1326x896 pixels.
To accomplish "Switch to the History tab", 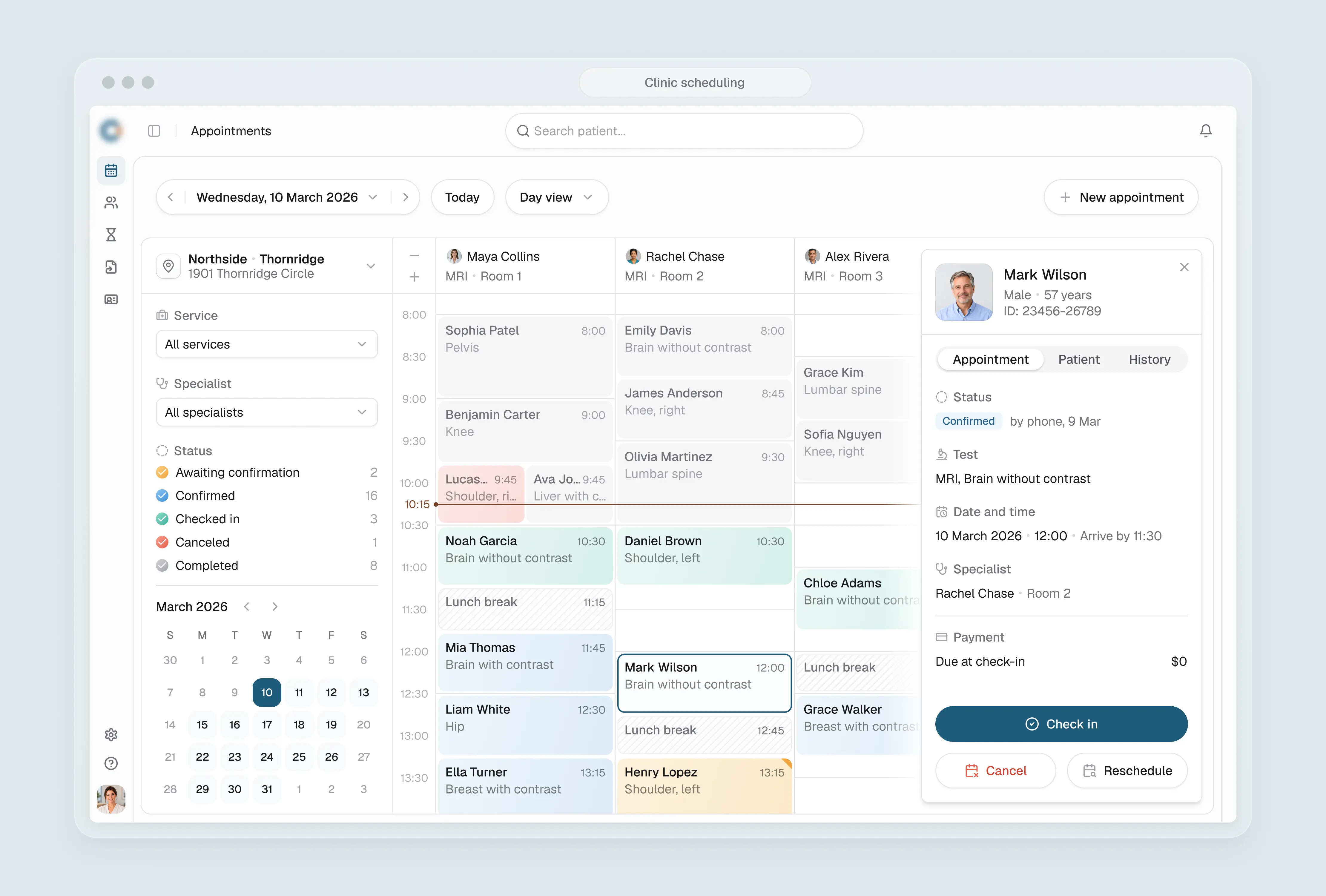I will coord(1149,360).
